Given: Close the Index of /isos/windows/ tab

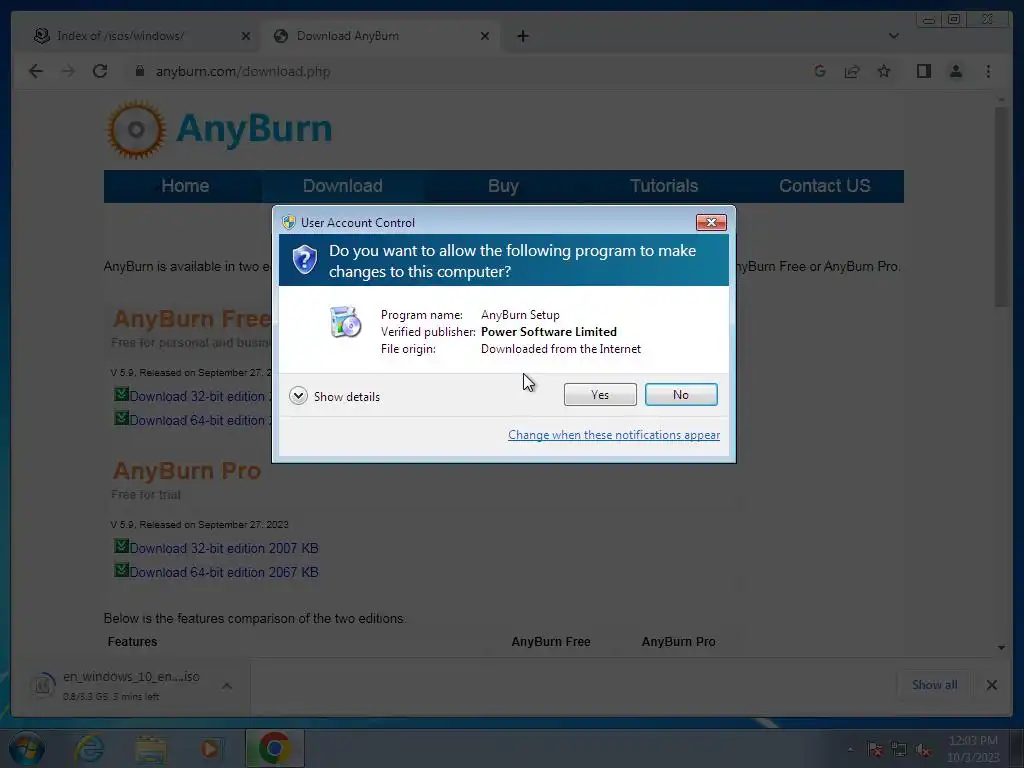Looking at the screenshot, I should coord(246,36).
